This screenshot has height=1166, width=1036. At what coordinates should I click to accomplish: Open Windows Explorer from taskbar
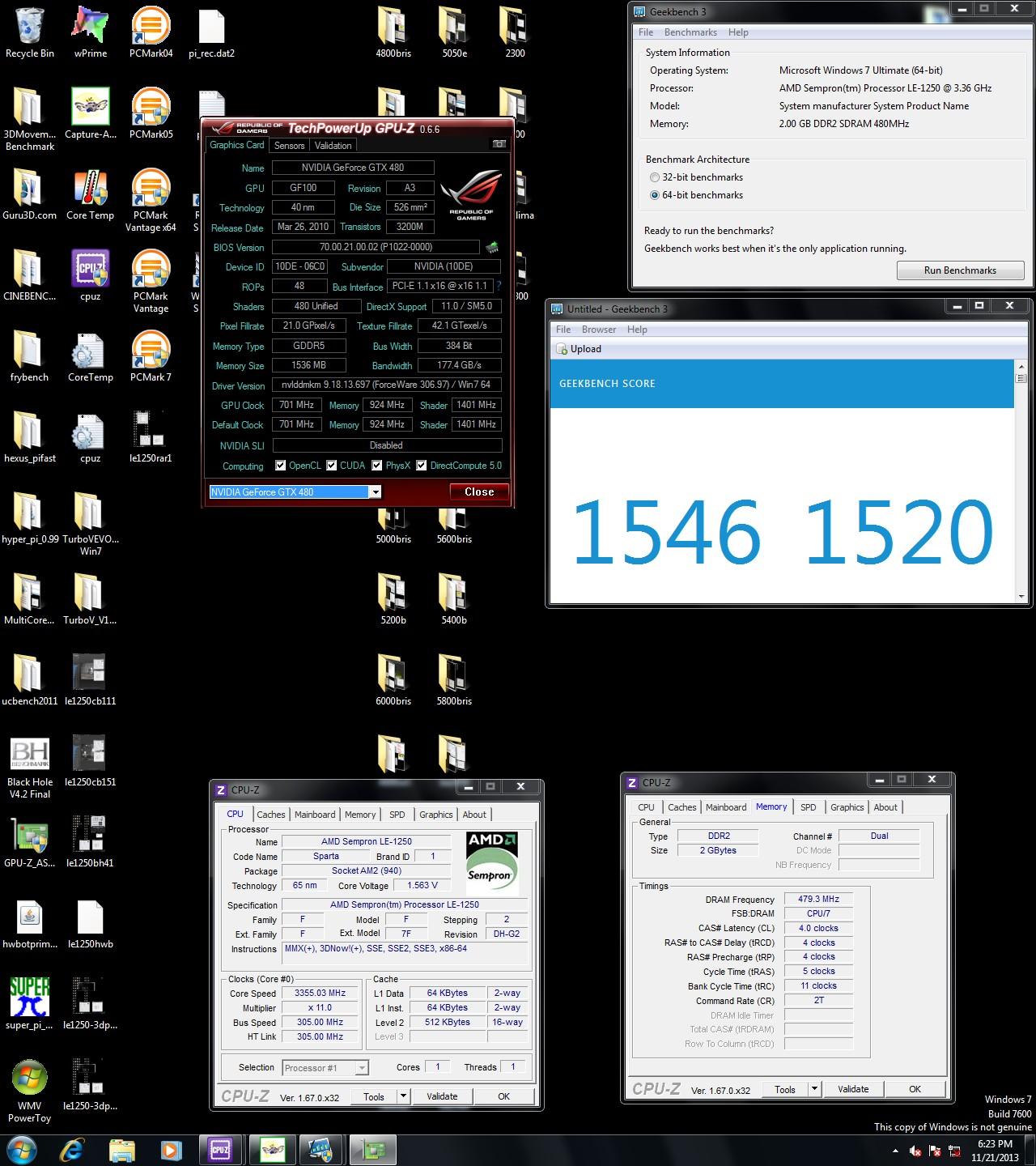tap(122, 1150)
